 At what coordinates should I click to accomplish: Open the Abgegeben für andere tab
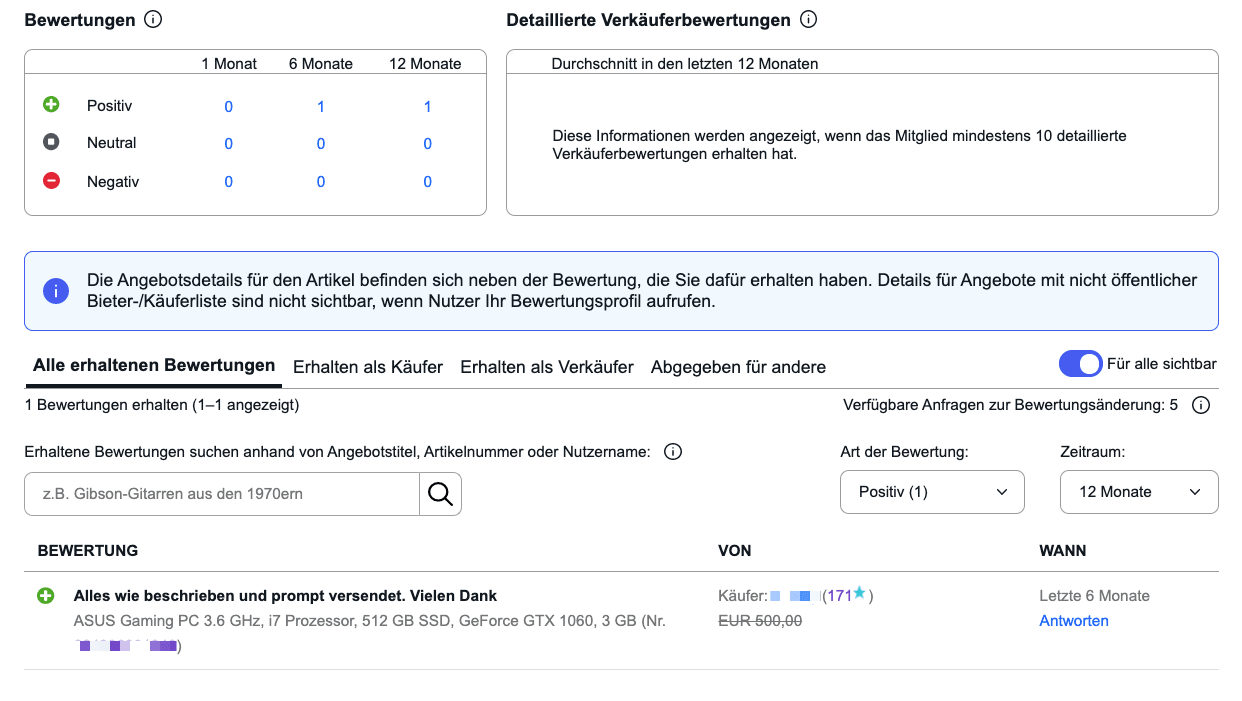point(738,367)
